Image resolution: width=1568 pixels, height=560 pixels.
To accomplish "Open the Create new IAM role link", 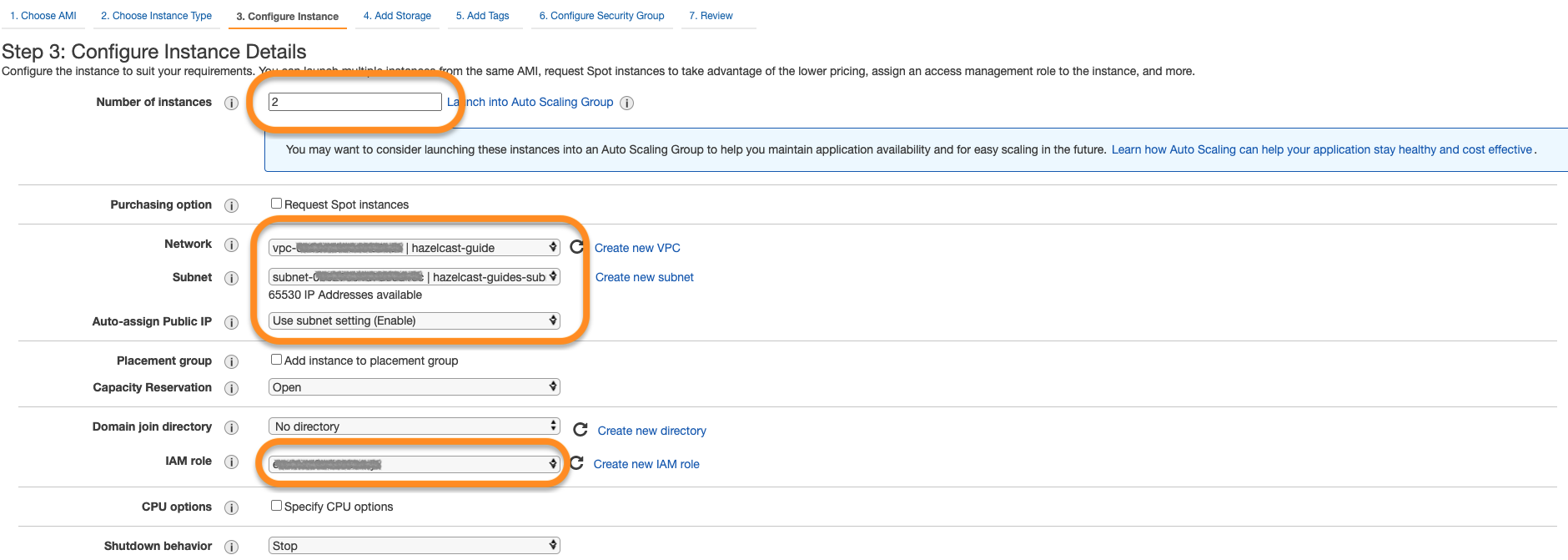I will (646, 464).
